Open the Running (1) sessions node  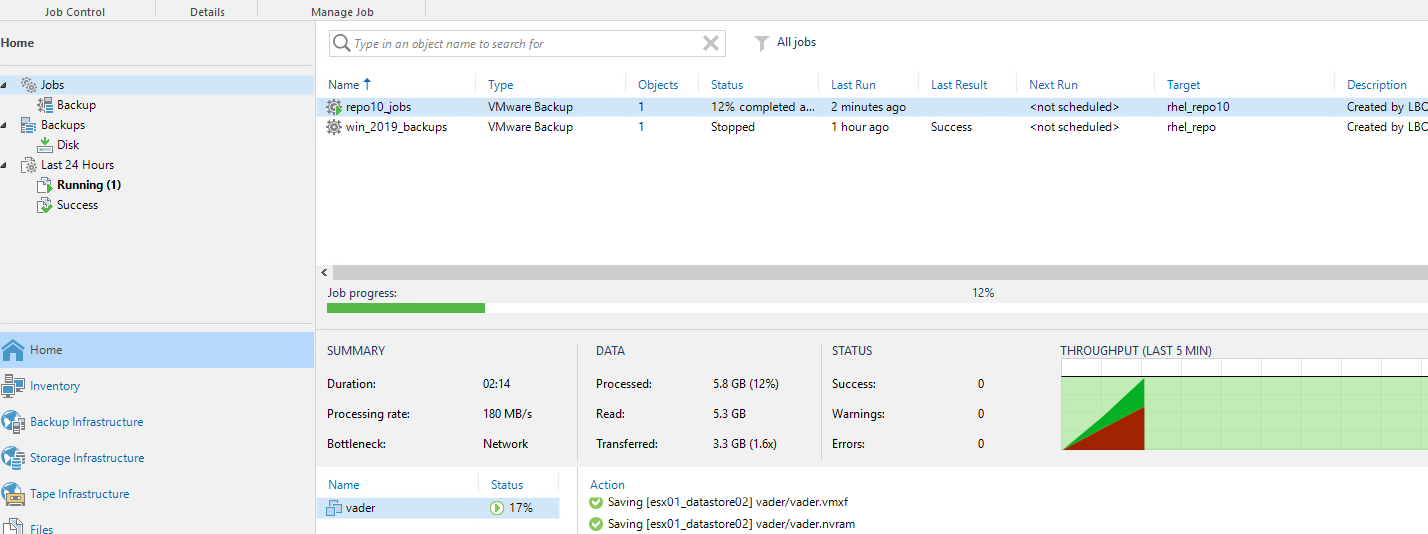[x=88, y=185]
